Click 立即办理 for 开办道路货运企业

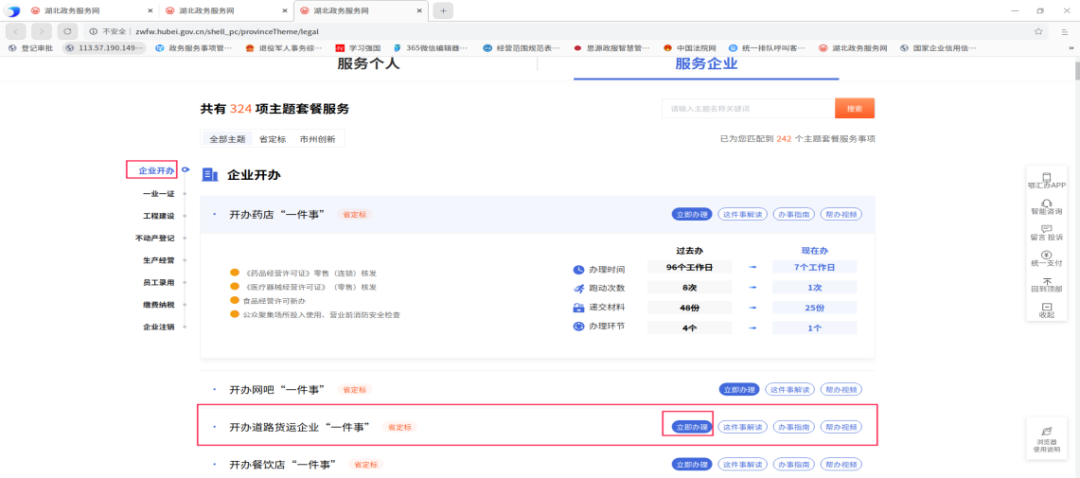(x=692, y=427)
